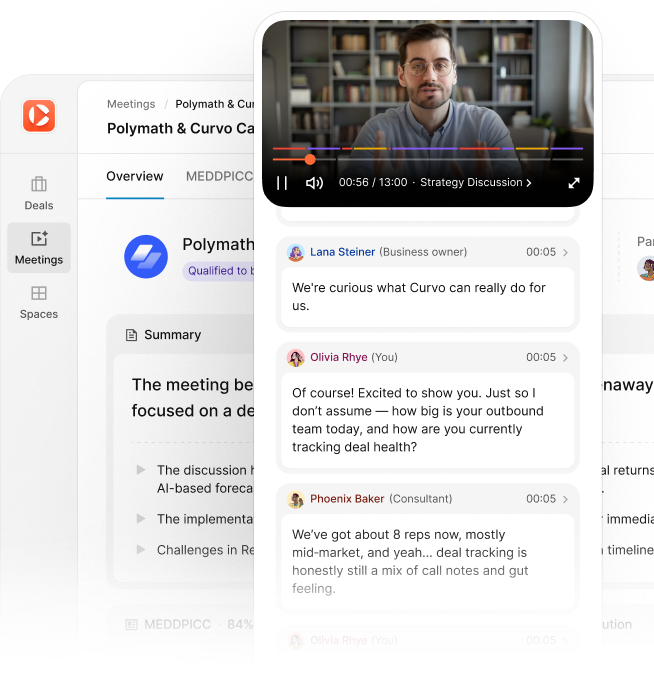Select Meetings in the sidebar
Viewport: 654px width, 674px height.
tap(39, 248)
